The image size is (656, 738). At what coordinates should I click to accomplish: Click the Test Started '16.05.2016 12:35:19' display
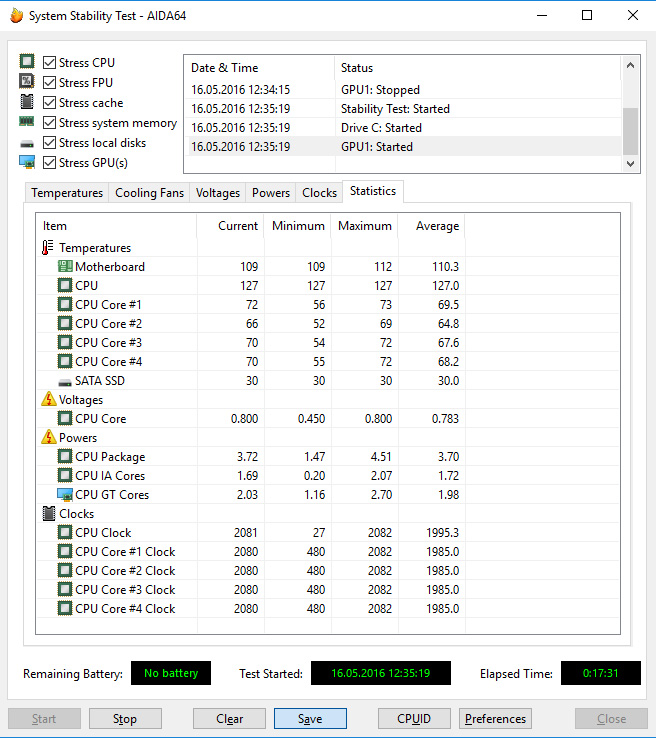[x=381, y=673]
